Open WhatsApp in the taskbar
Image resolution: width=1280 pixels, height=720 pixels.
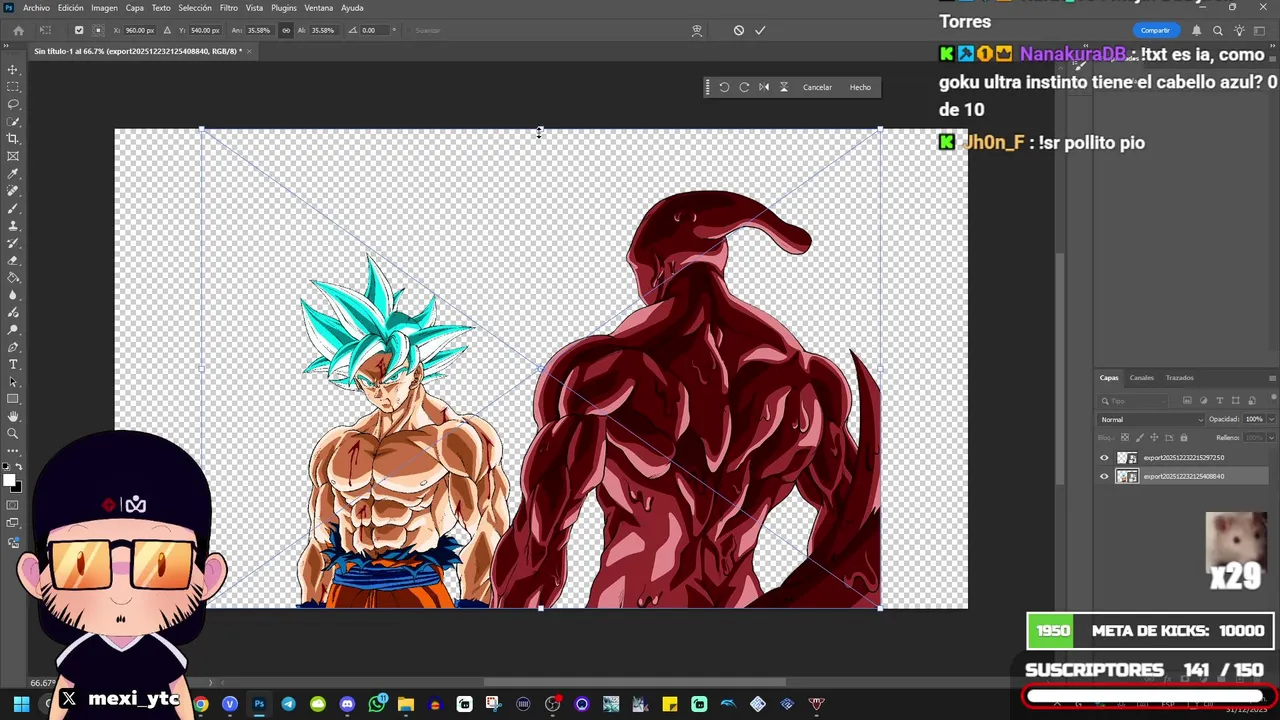[x=376, y=704]
